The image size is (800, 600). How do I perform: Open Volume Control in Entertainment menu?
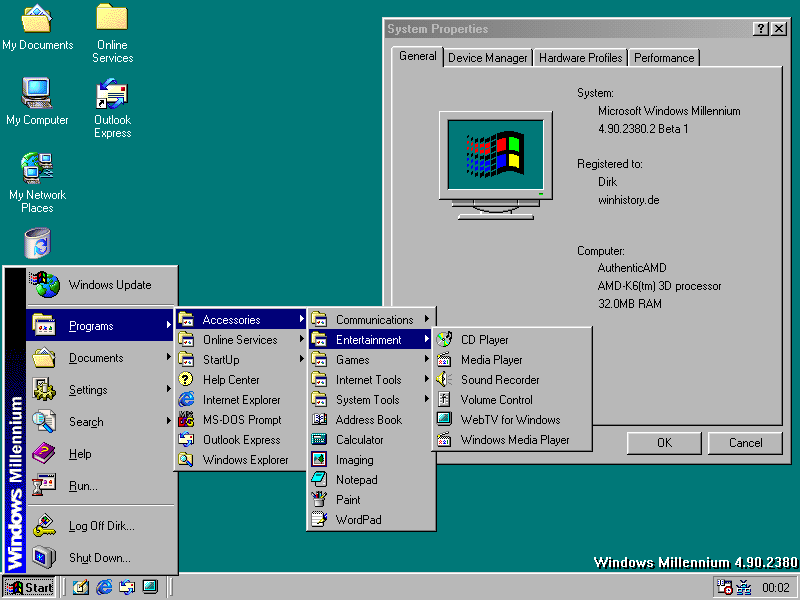point(512,399)
